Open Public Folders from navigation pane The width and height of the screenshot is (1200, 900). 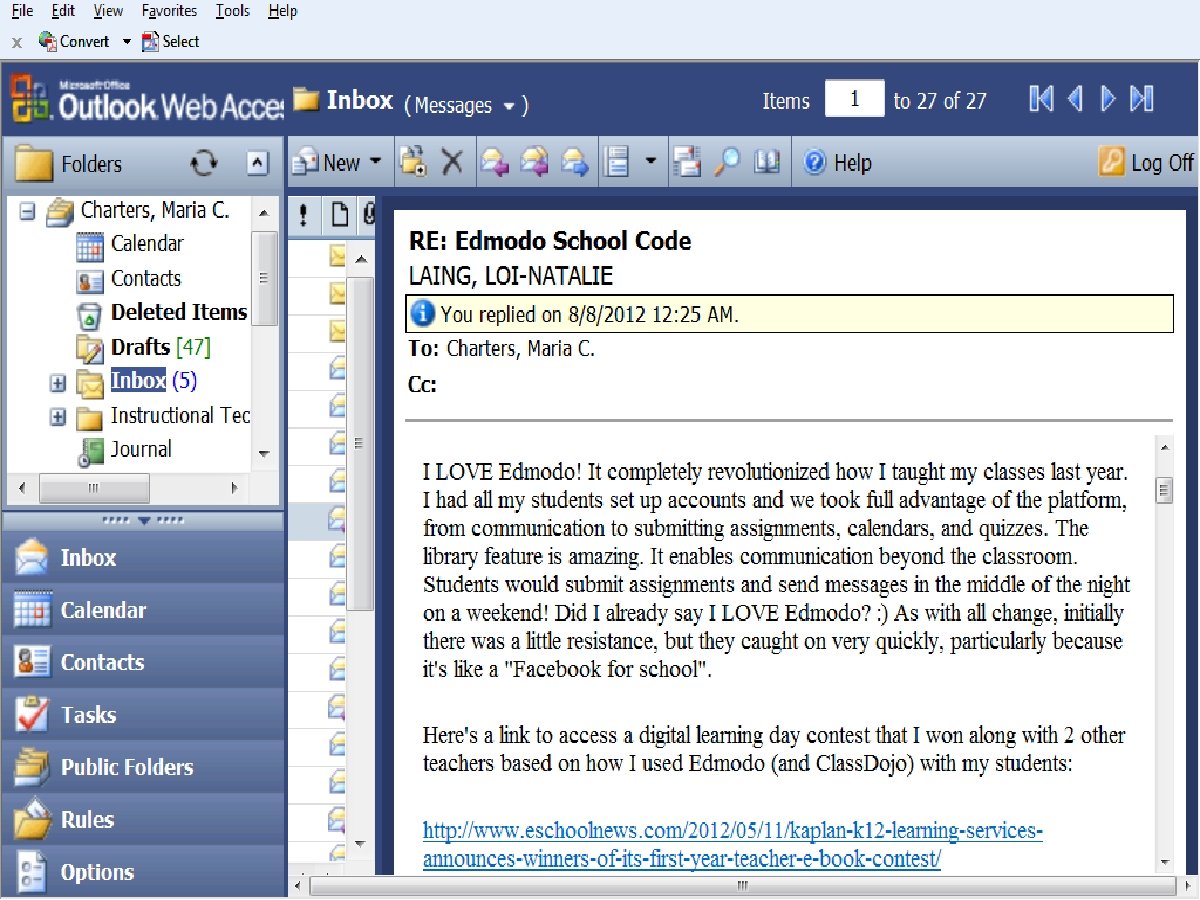pos(143,767)
